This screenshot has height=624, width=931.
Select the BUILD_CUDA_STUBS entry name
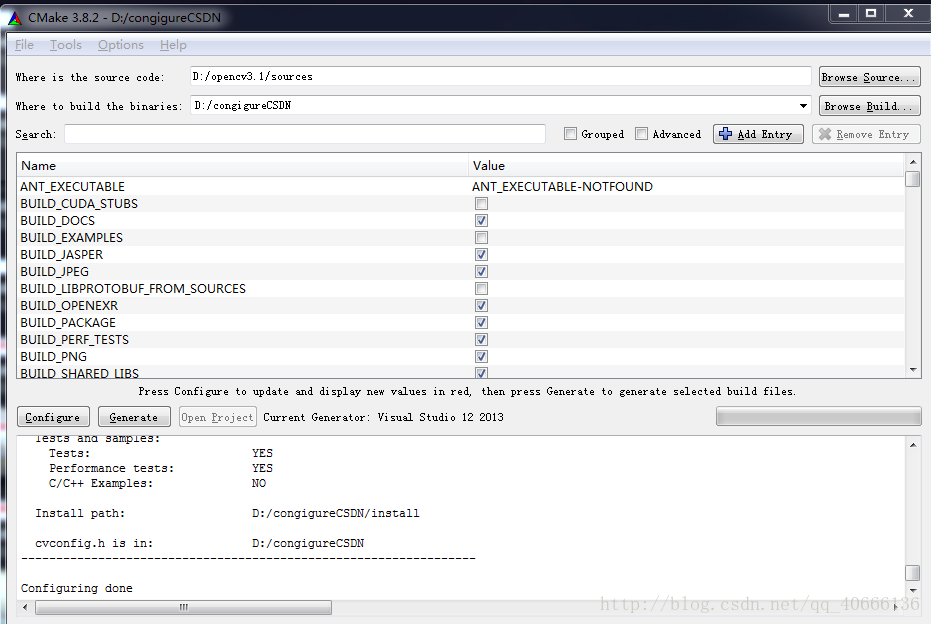(79, 204)
